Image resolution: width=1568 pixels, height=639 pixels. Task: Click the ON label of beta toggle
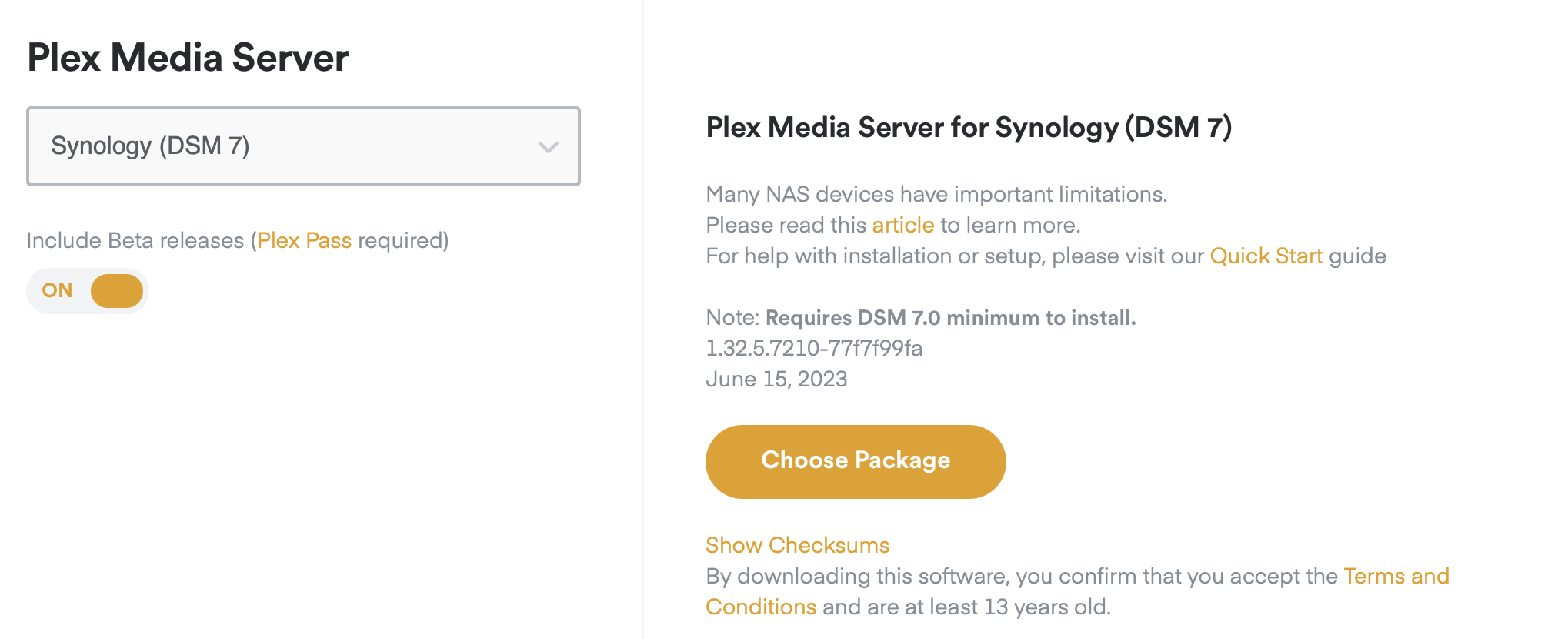pyautogui.click(x=57, y=291)
